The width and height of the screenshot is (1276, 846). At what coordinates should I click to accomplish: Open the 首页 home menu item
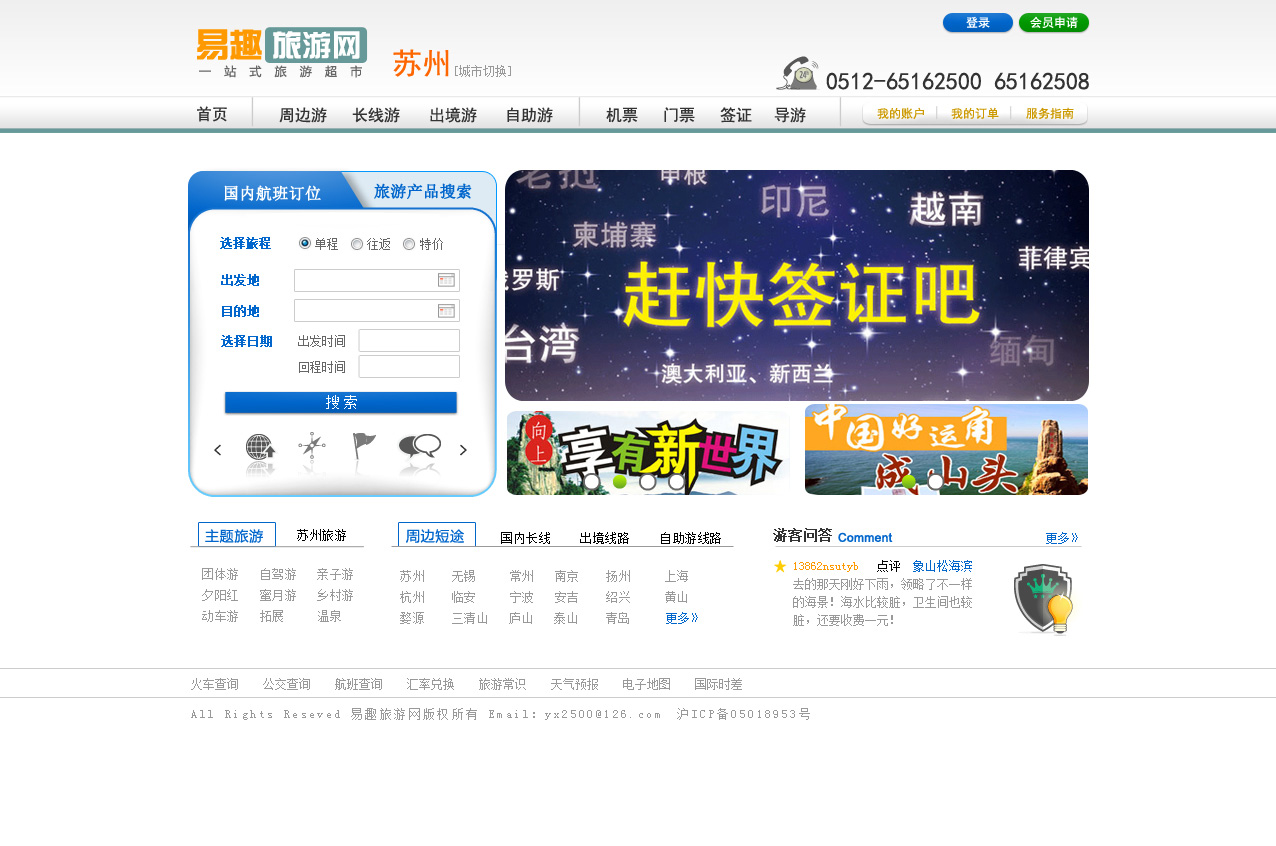(x=212, y=115)
